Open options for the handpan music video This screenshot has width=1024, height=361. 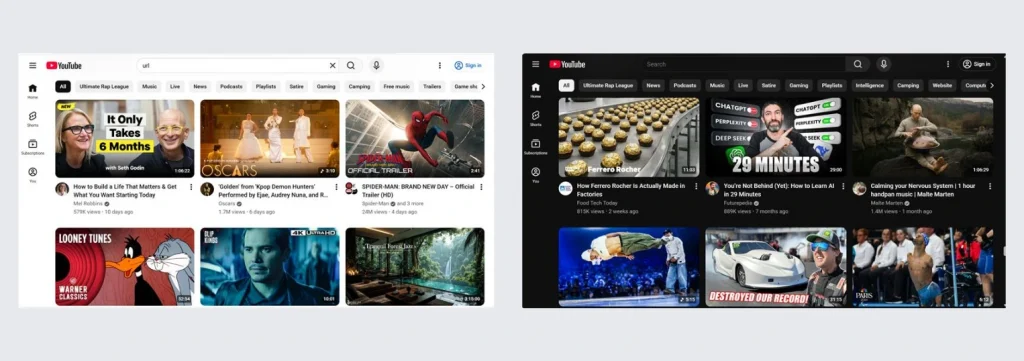pyautogui.click(x=990, y=186)
